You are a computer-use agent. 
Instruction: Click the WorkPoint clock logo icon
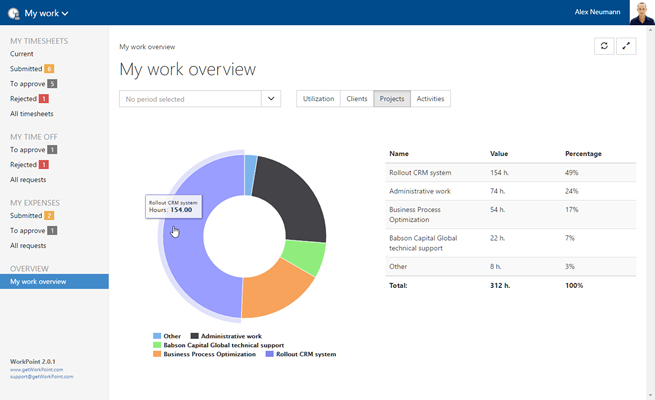pyautogui.click(x=13, y=13)
